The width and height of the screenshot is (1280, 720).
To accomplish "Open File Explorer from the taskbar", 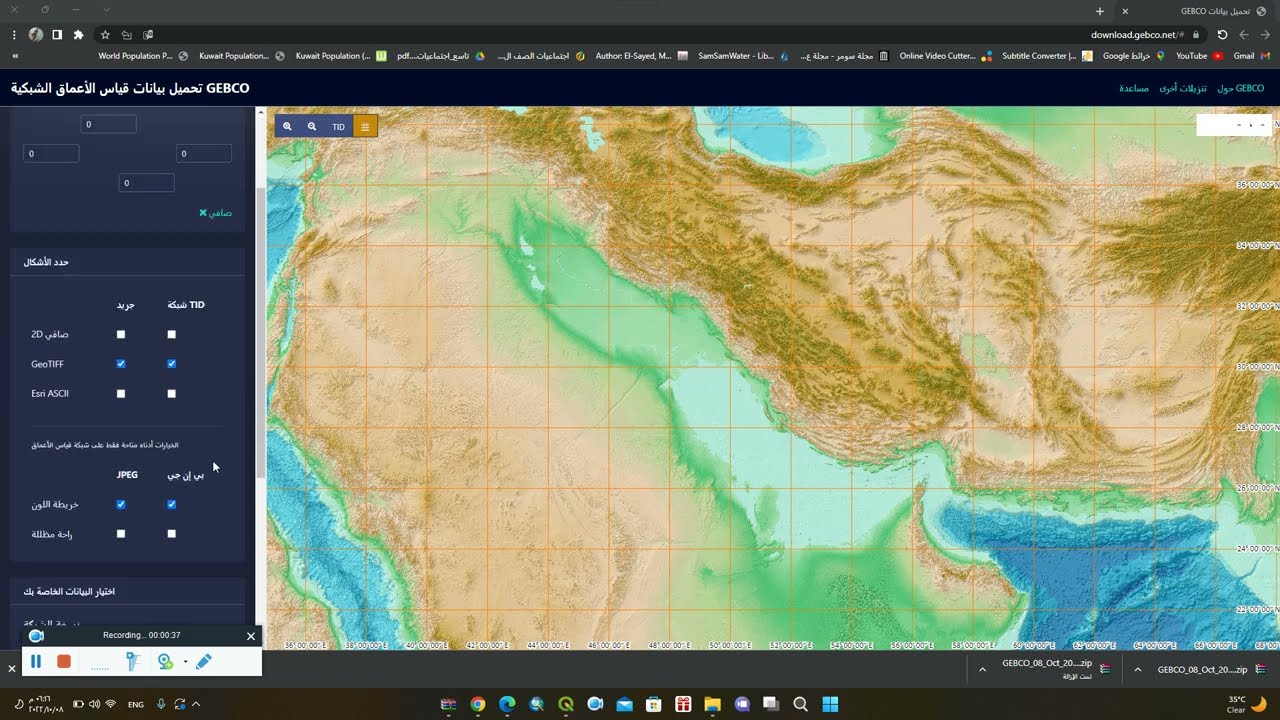I will [712, 704].
